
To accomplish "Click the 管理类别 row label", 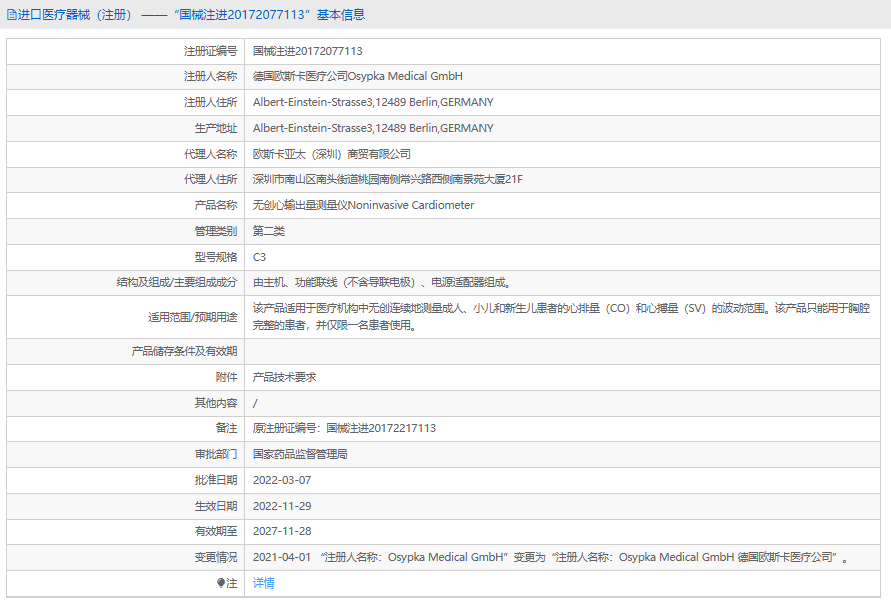I will point(216,231).
